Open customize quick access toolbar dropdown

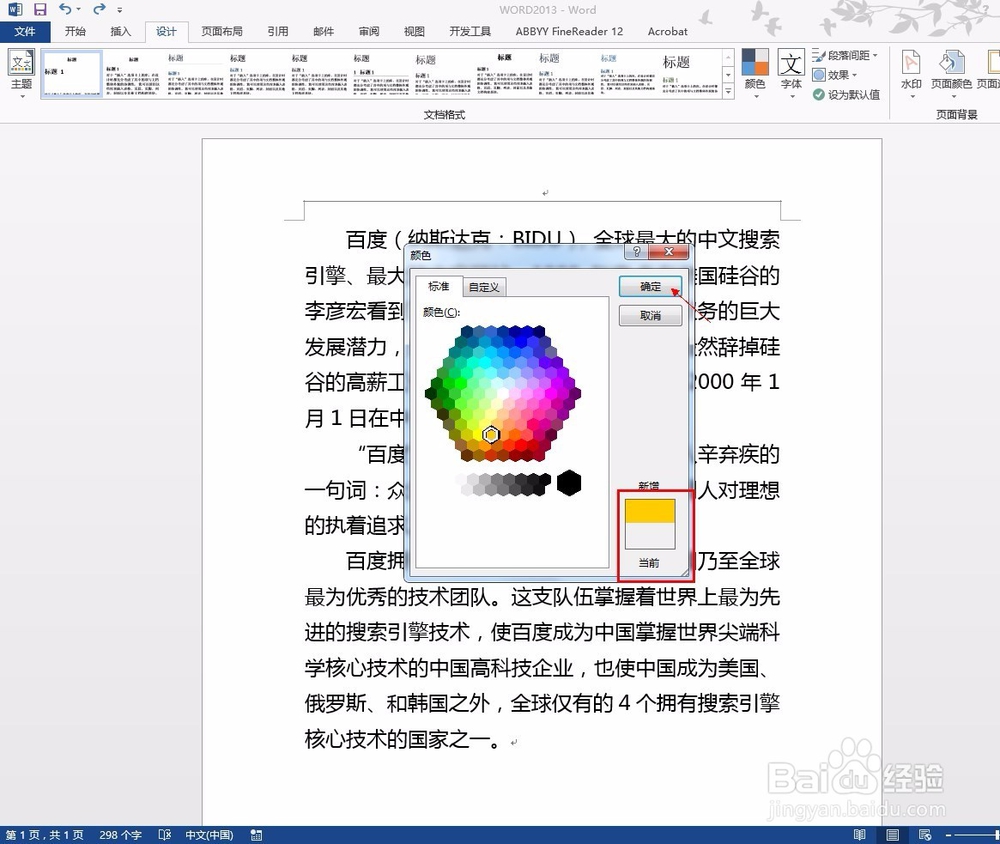click(120, 10)
